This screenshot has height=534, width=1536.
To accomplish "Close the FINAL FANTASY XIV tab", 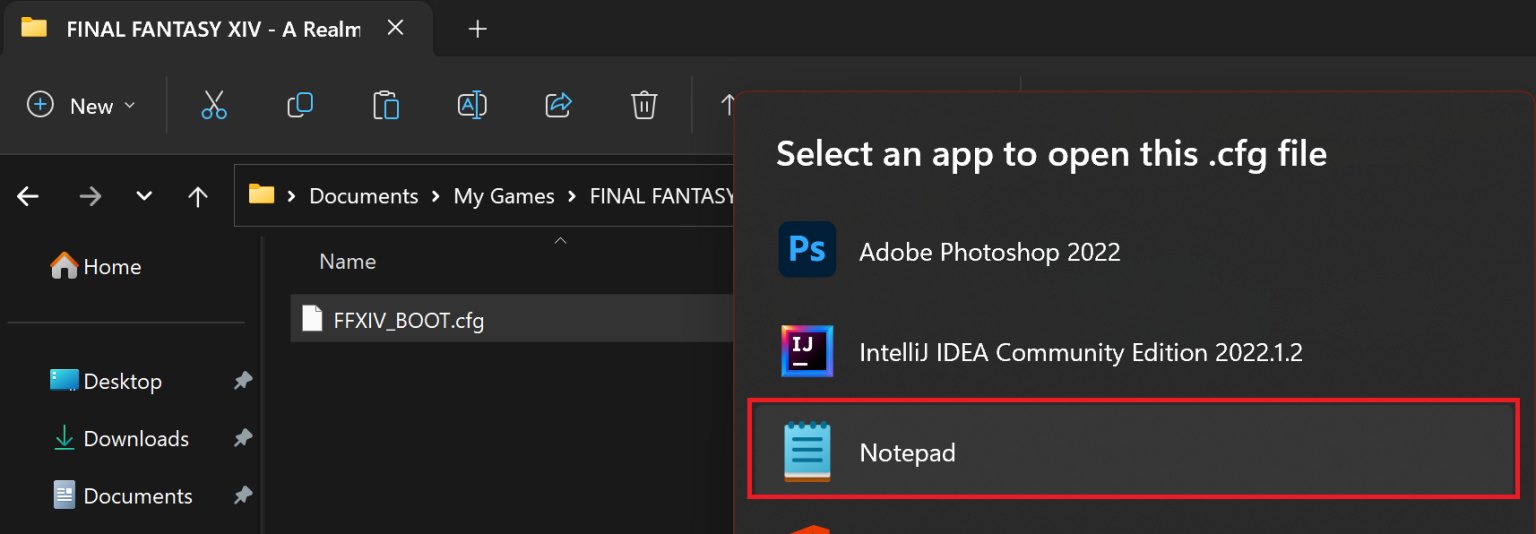I will [396, 28].
